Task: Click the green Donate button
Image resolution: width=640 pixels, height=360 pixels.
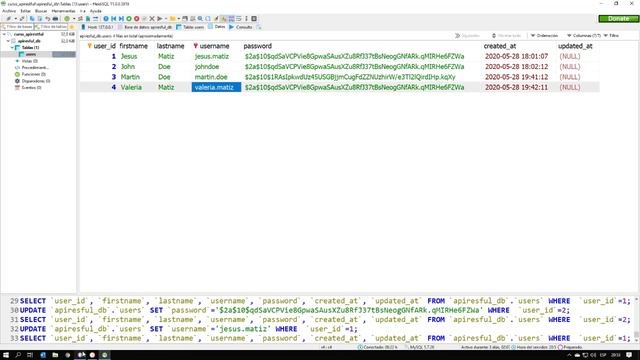Action: (618, 19)
